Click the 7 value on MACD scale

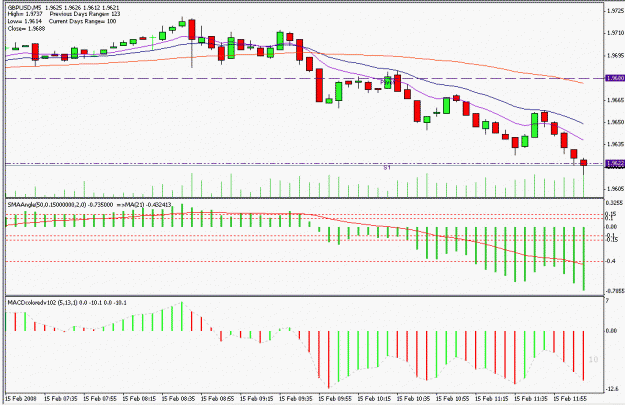tap(607, 300)
